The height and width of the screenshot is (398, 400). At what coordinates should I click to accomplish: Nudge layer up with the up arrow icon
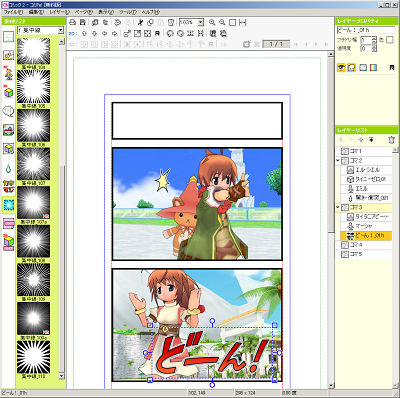tap(84, 33)
